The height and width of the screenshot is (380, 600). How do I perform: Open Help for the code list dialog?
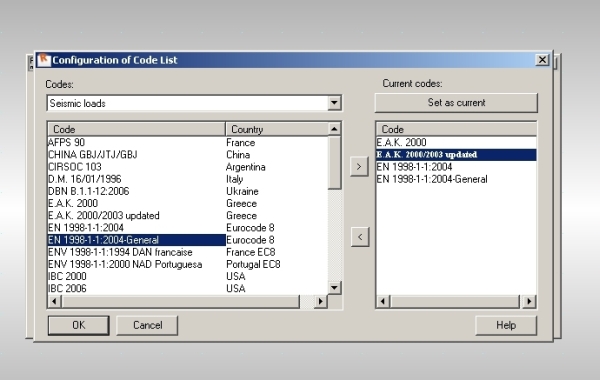[506, 325]
